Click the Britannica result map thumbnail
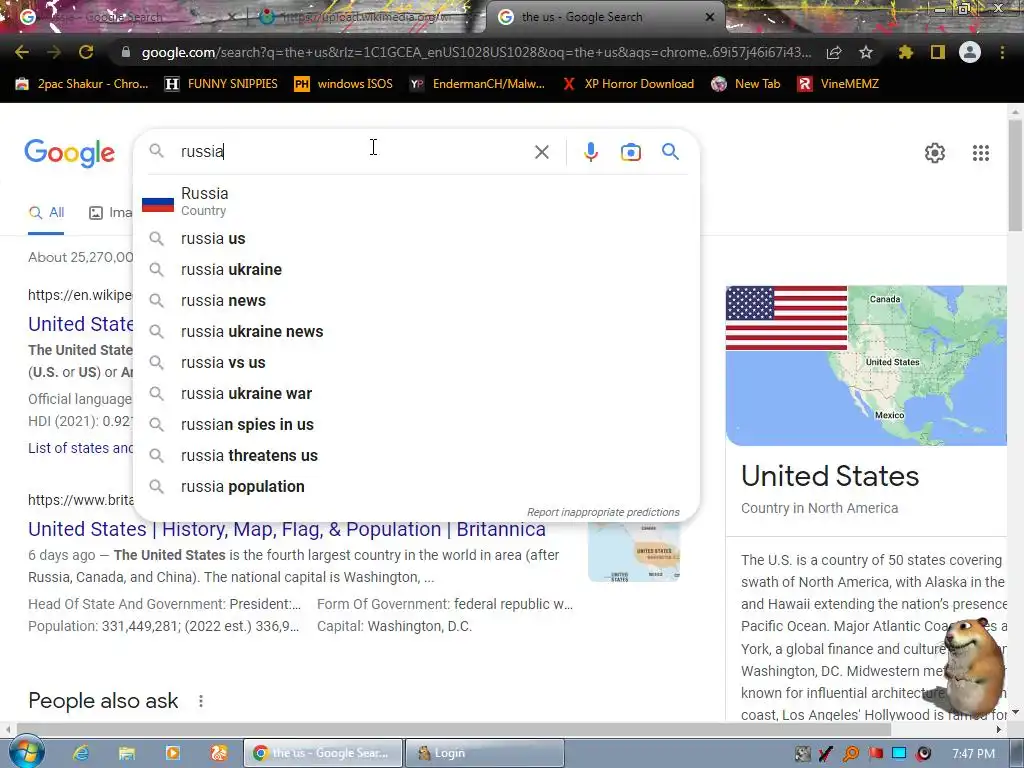 click(633, 552)
